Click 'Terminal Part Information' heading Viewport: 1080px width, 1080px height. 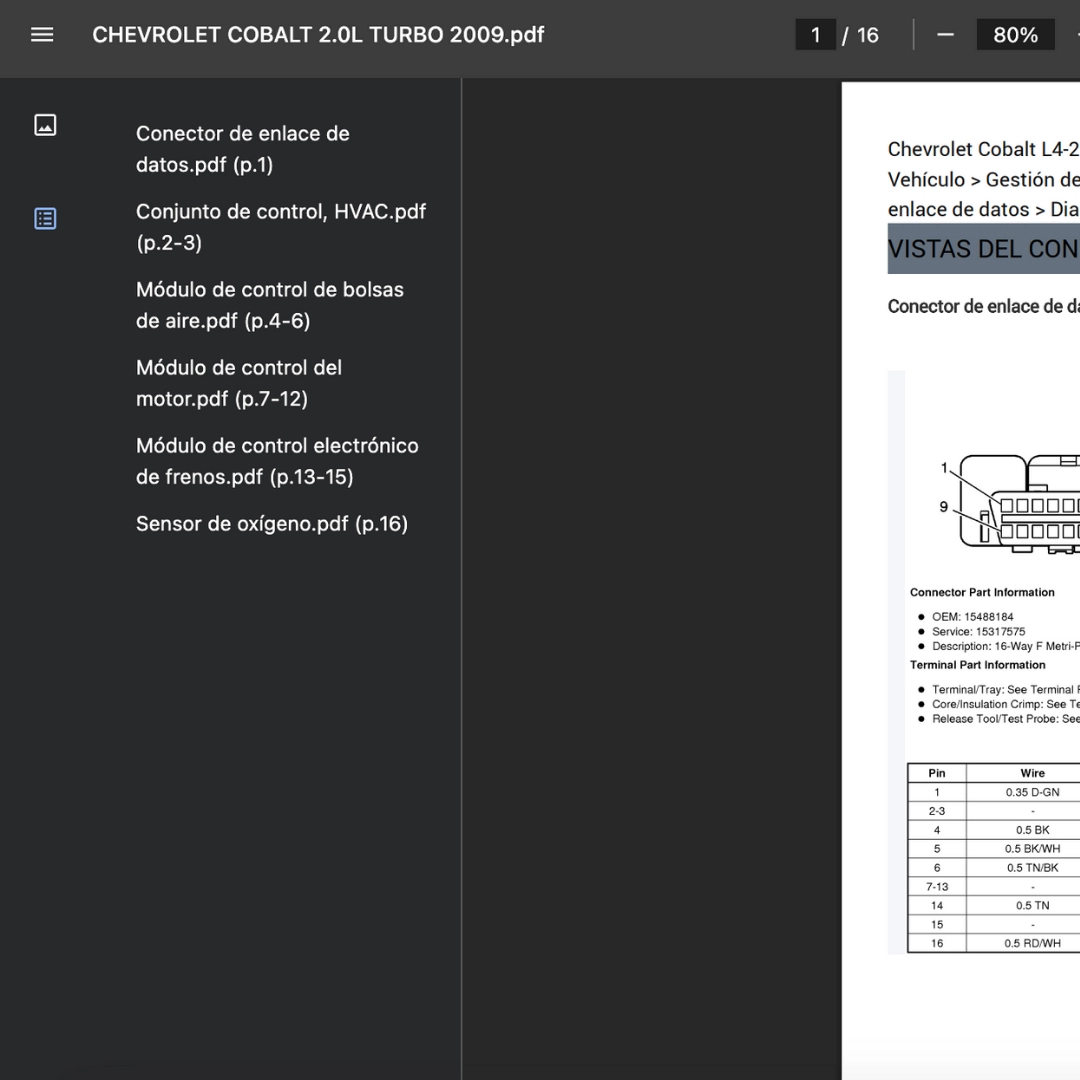[x=977, y=665]
